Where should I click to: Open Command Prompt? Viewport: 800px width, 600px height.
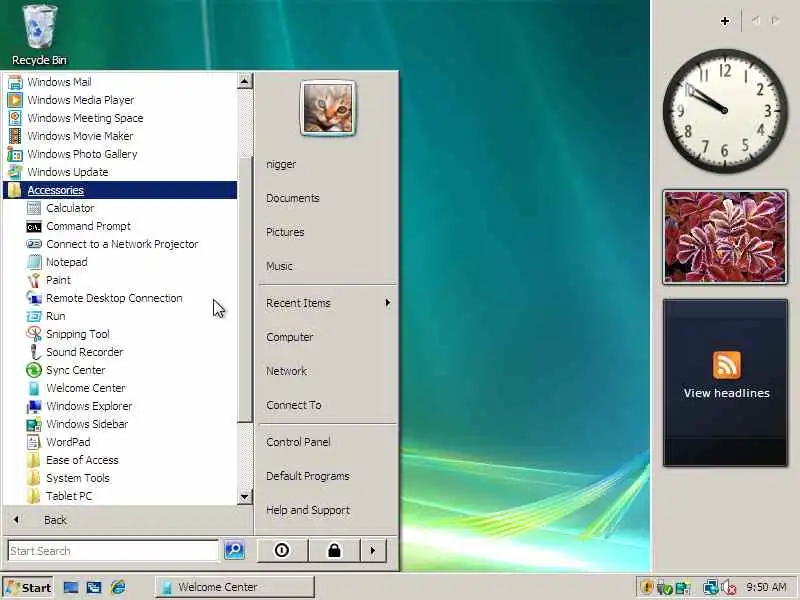coord(120,226)
